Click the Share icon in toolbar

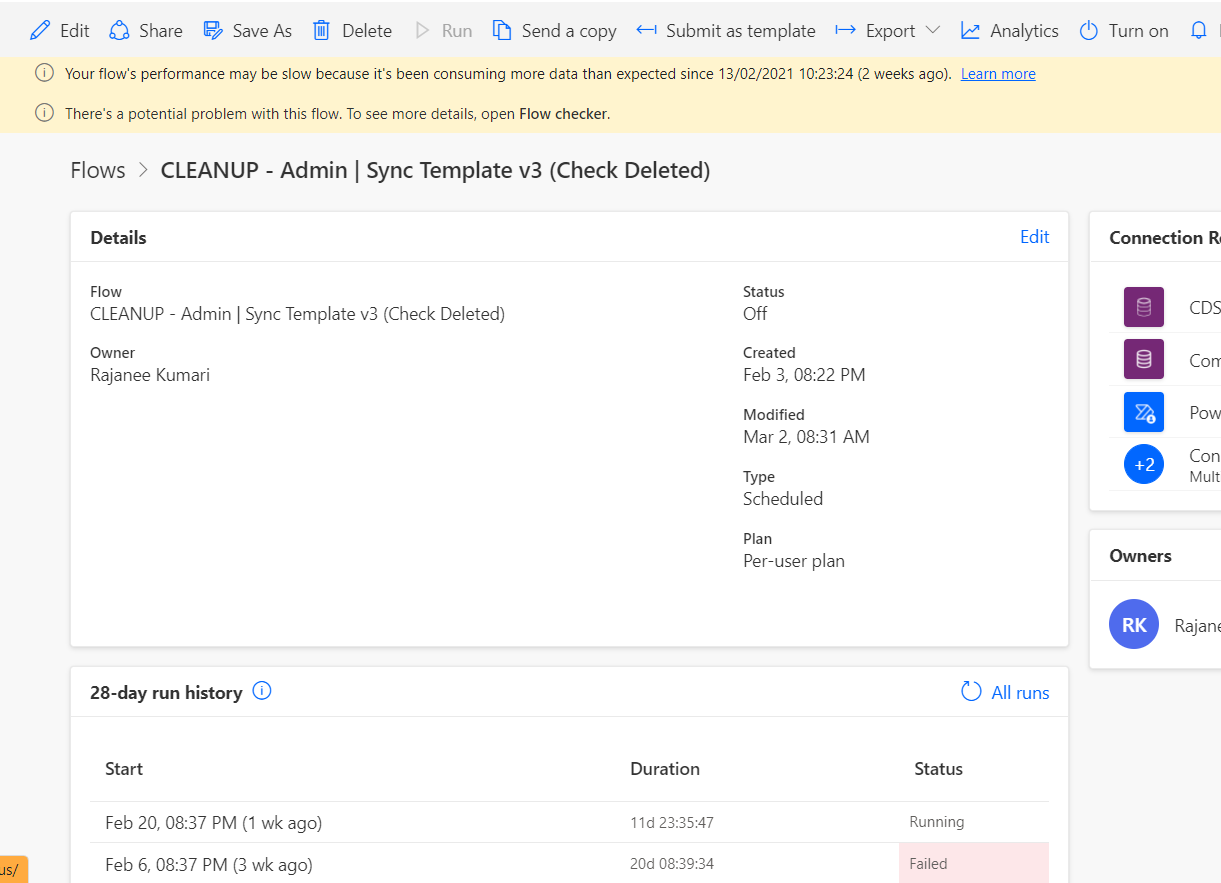point(120,31)
